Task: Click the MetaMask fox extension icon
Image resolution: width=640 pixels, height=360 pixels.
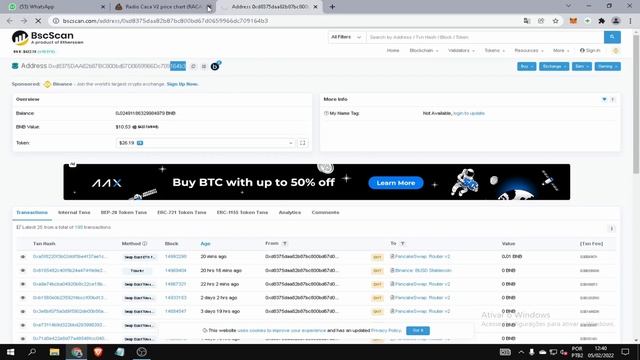Action: click(x=573, y=21)
